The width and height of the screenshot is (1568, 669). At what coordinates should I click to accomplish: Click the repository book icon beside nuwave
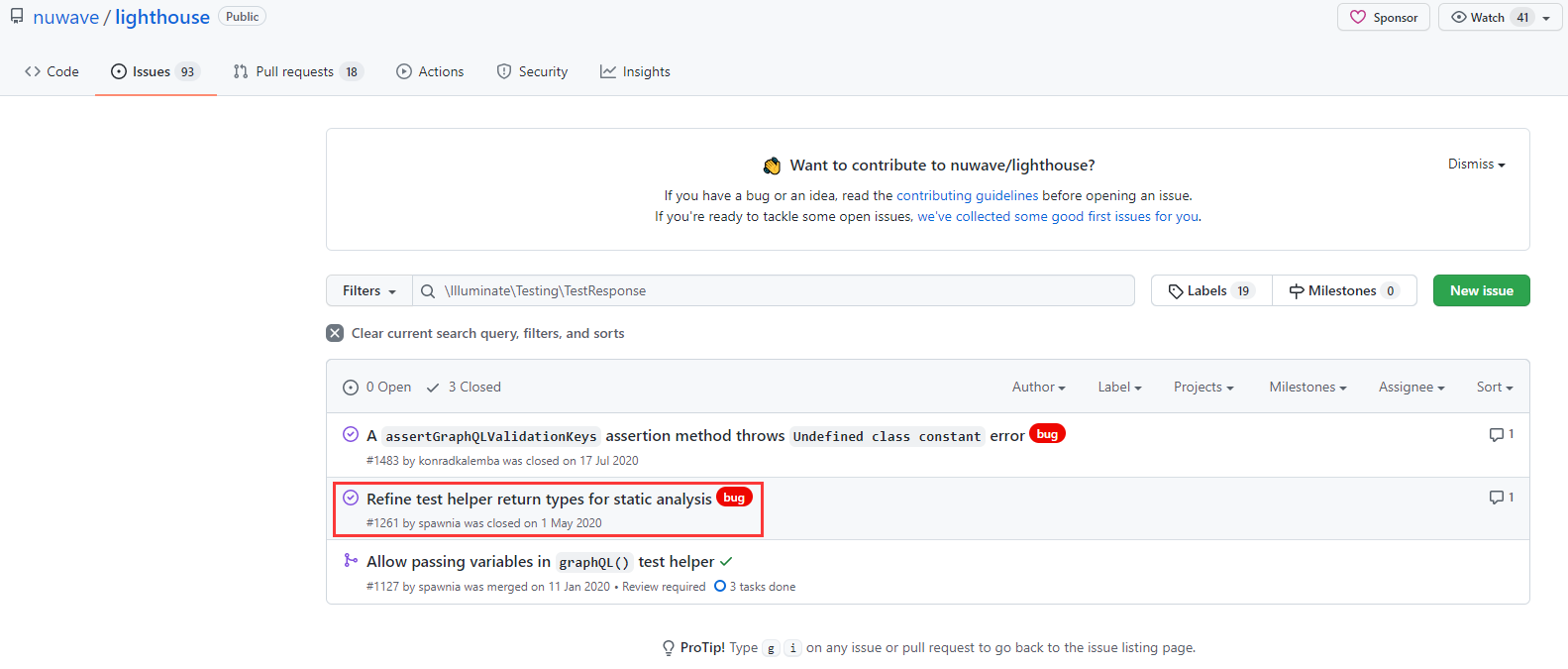17,17
